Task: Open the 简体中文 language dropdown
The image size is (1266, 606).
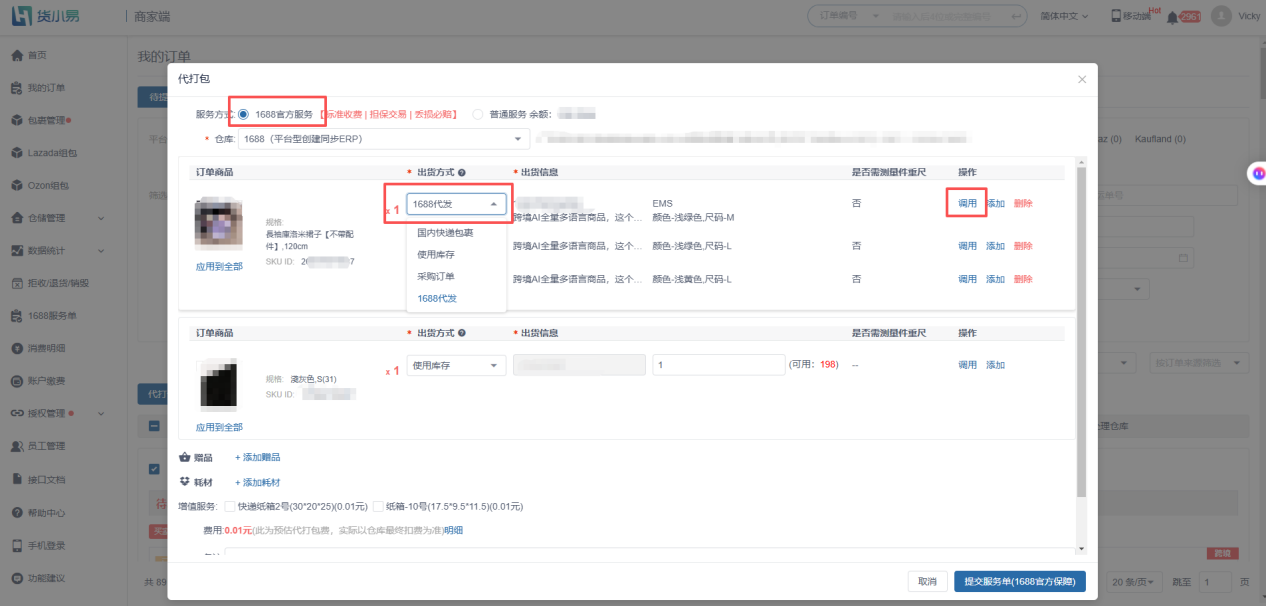Action: pos(1064,17)
